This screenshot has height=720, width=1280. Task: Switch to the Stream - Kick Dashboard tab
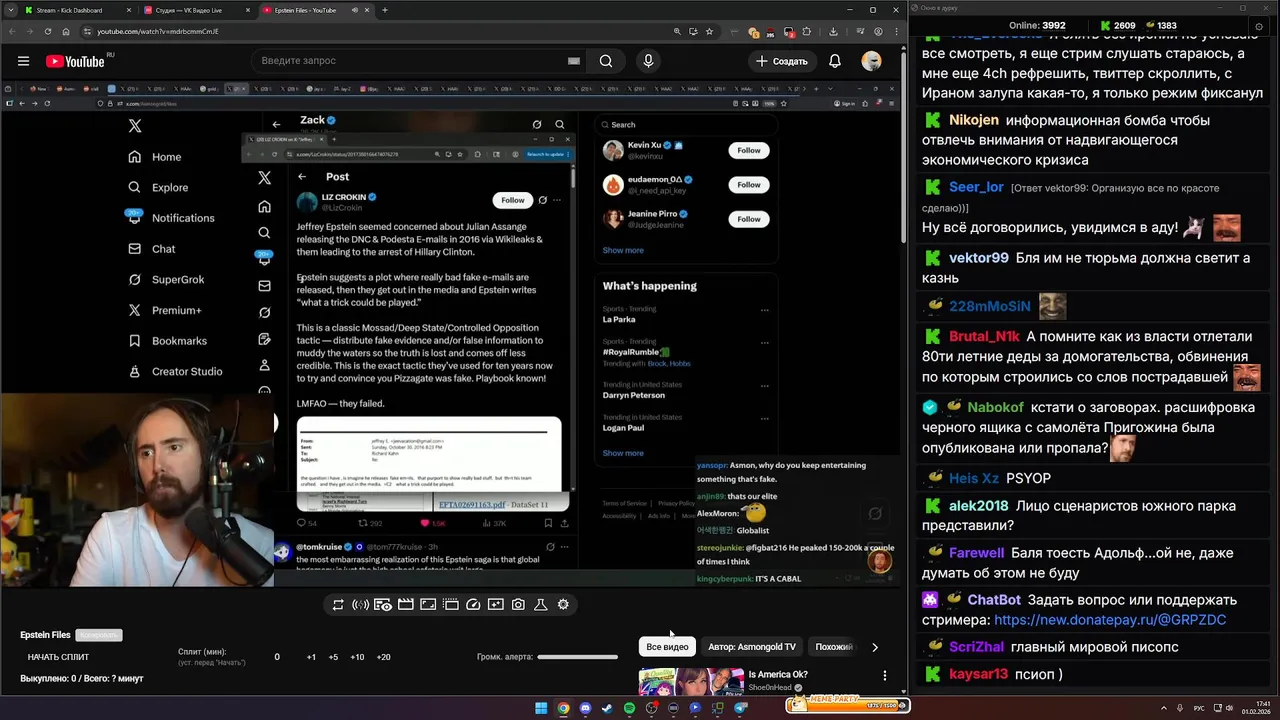pos(78,10)
